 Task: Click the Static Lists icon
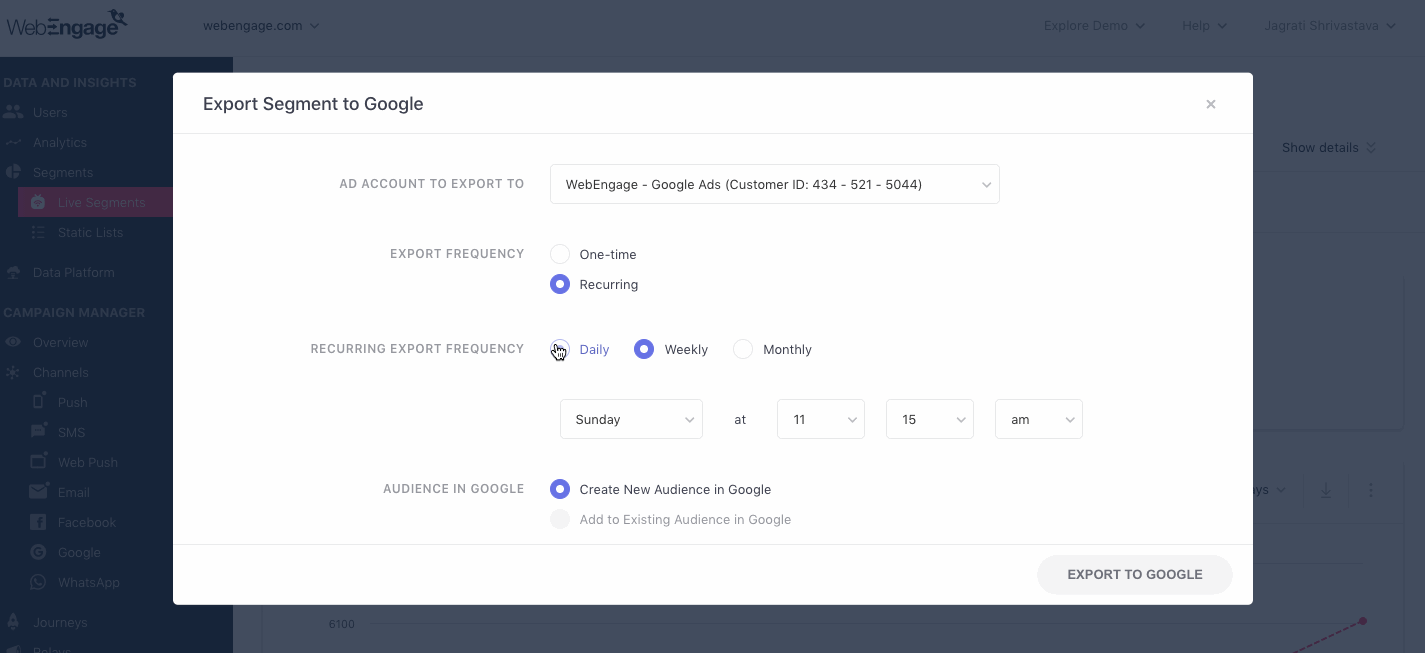click(x=38, y=232)
